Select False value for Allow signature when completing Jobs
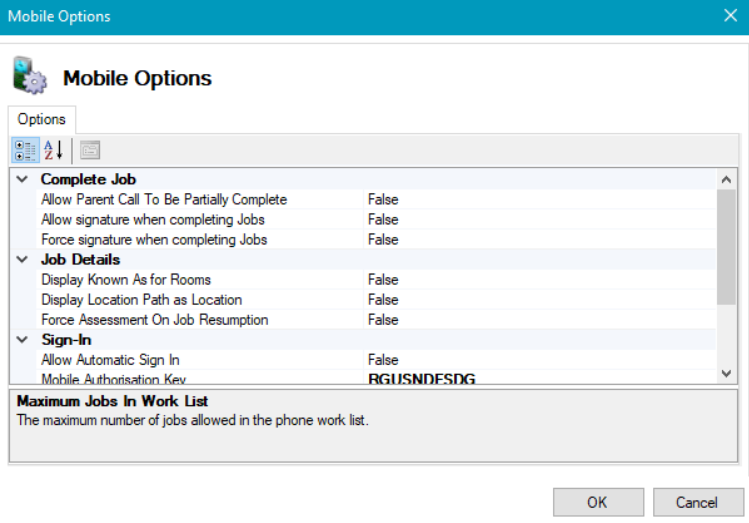The width and height of the screenshot is (749, 523). [x=383, y=219]
